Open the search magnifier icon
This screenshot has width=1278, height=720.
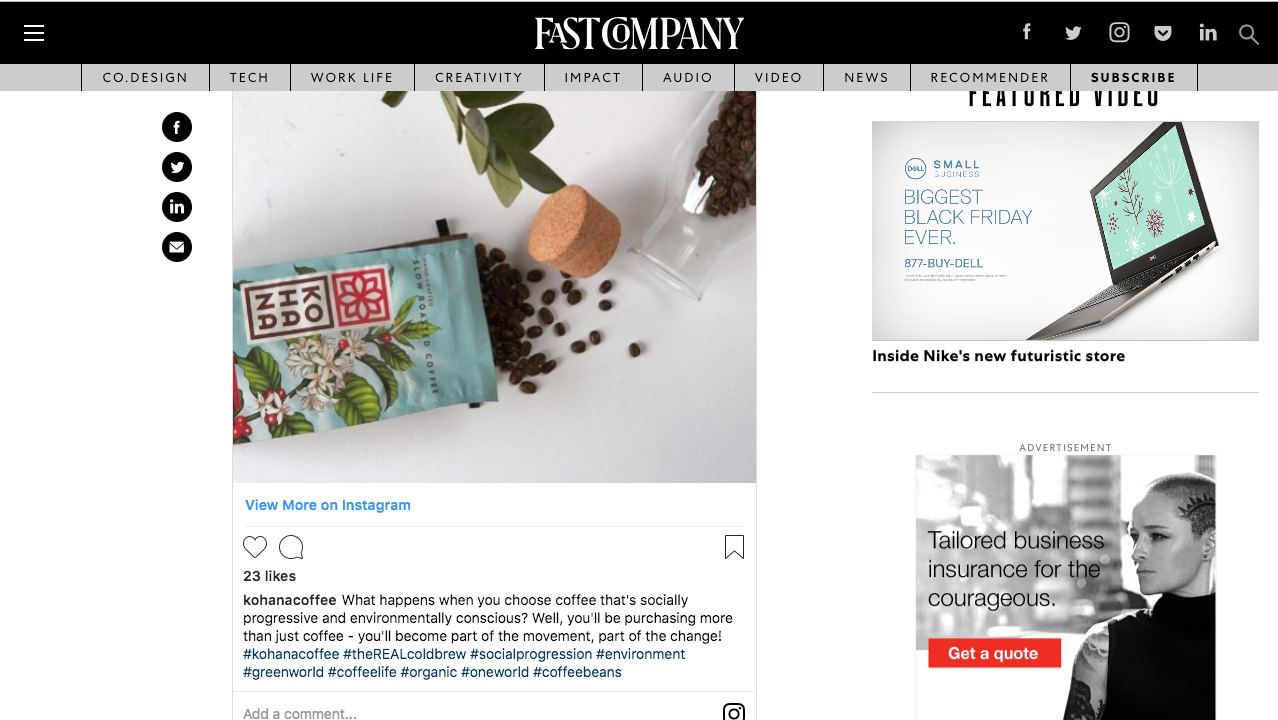pos(1248,34)
